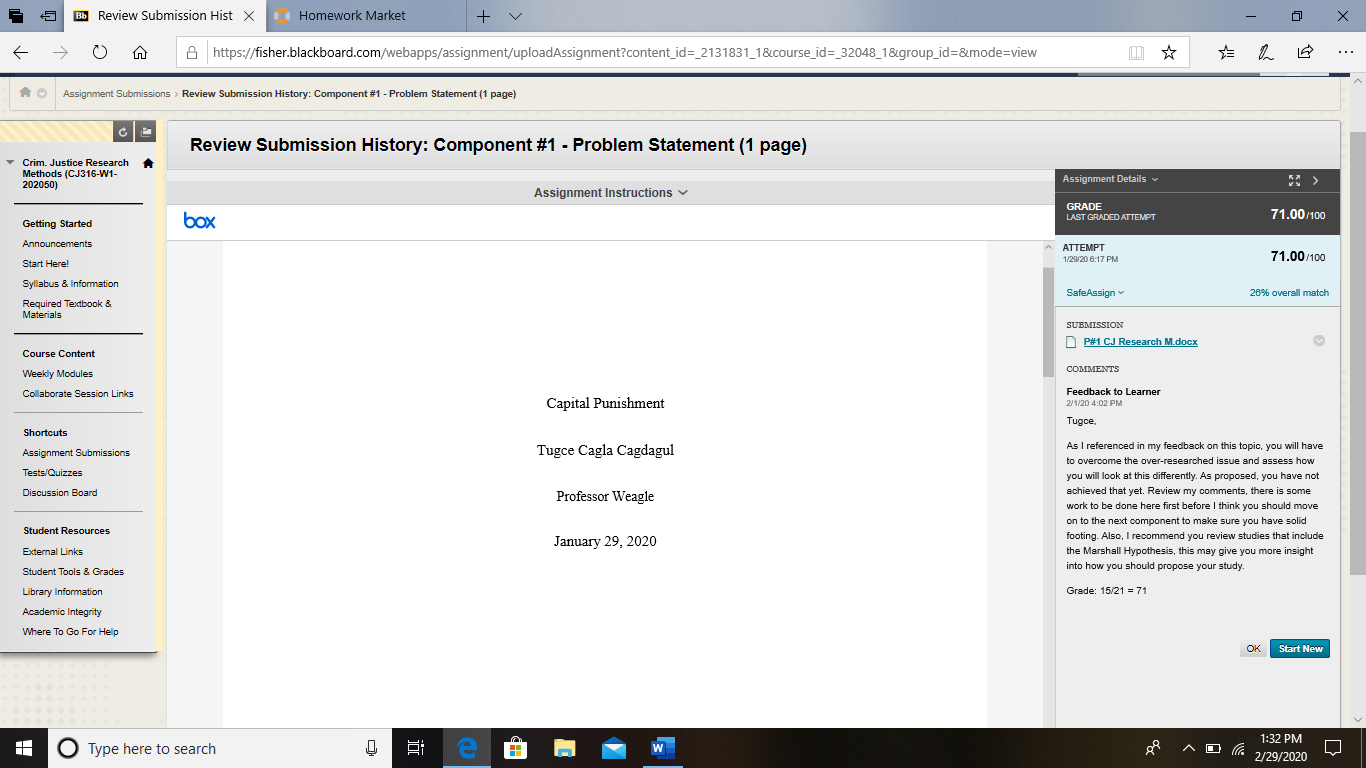The image size is (1366, 768).
Task: Collapse the details panel with the right chevron
Action: 1316,180
